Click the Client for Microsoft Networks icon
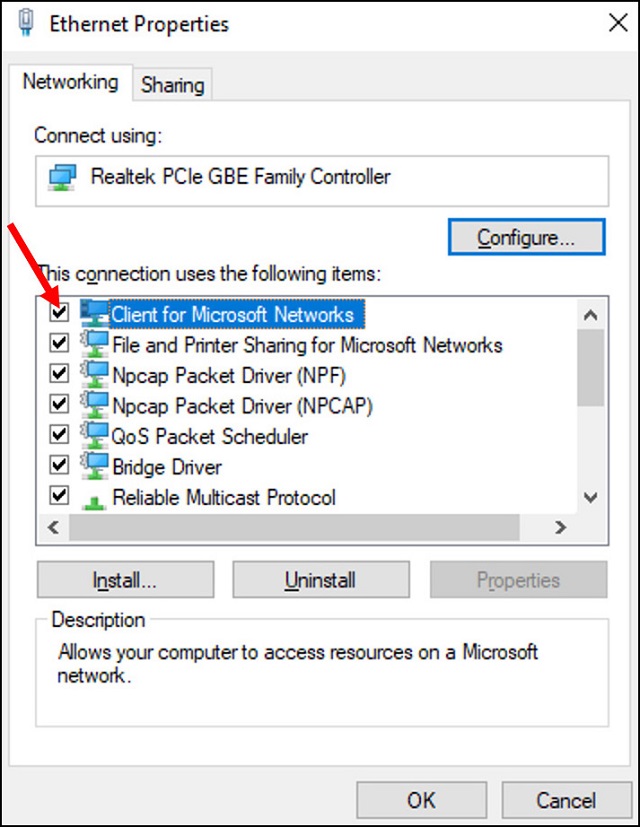Image resolution: width=640 pixels, height=827 pixels. pyautogui.click(x=94, y=313)
